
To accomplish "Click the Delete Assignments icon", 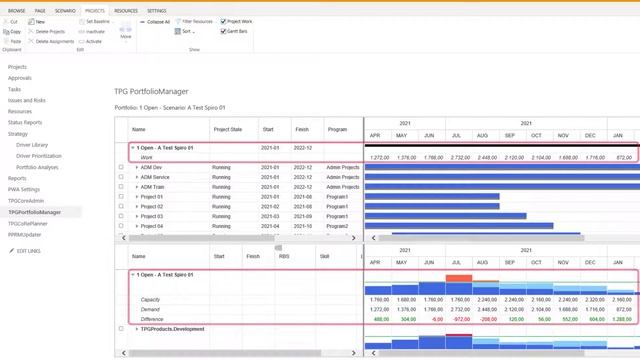I will pyautogui.click(x=31, y=41).
